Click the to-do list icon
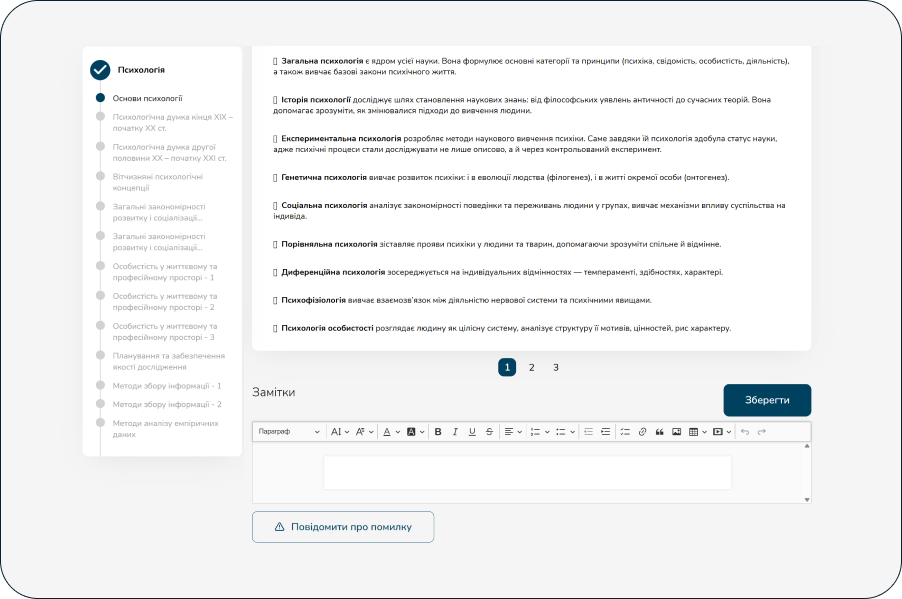This screenshot has height=599, width=902. click(x=625, y=432)
